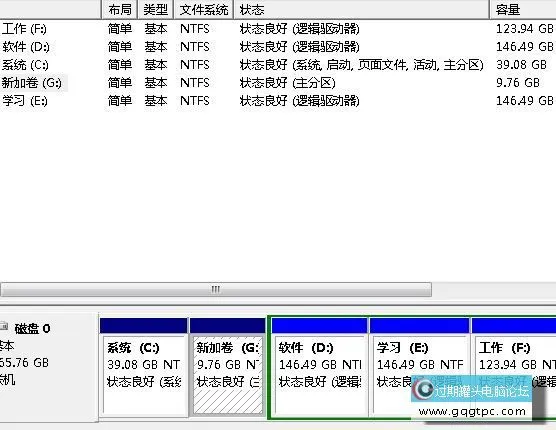Select the 系统 (C:) volume row
Viewport: 556px width, 430px height.
tap(278, 65)
